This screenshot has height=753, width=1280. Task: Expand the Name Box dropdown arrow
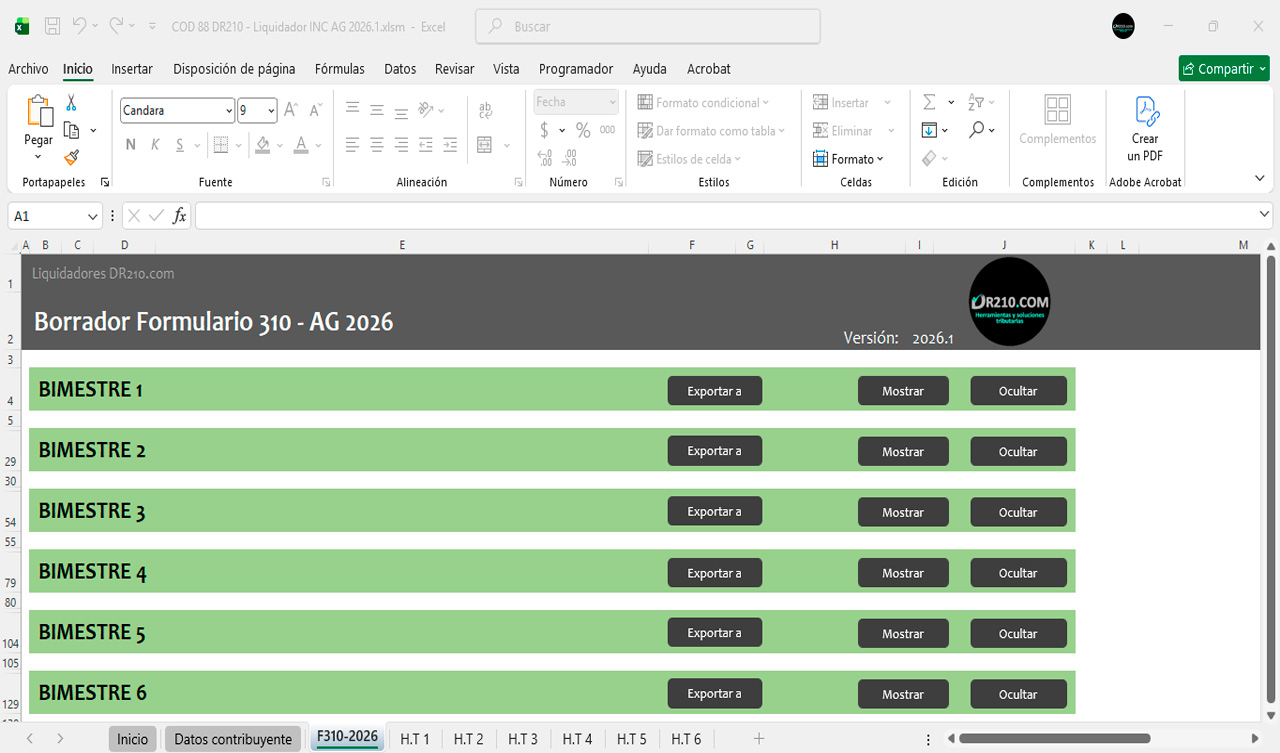tap(93, 216)
